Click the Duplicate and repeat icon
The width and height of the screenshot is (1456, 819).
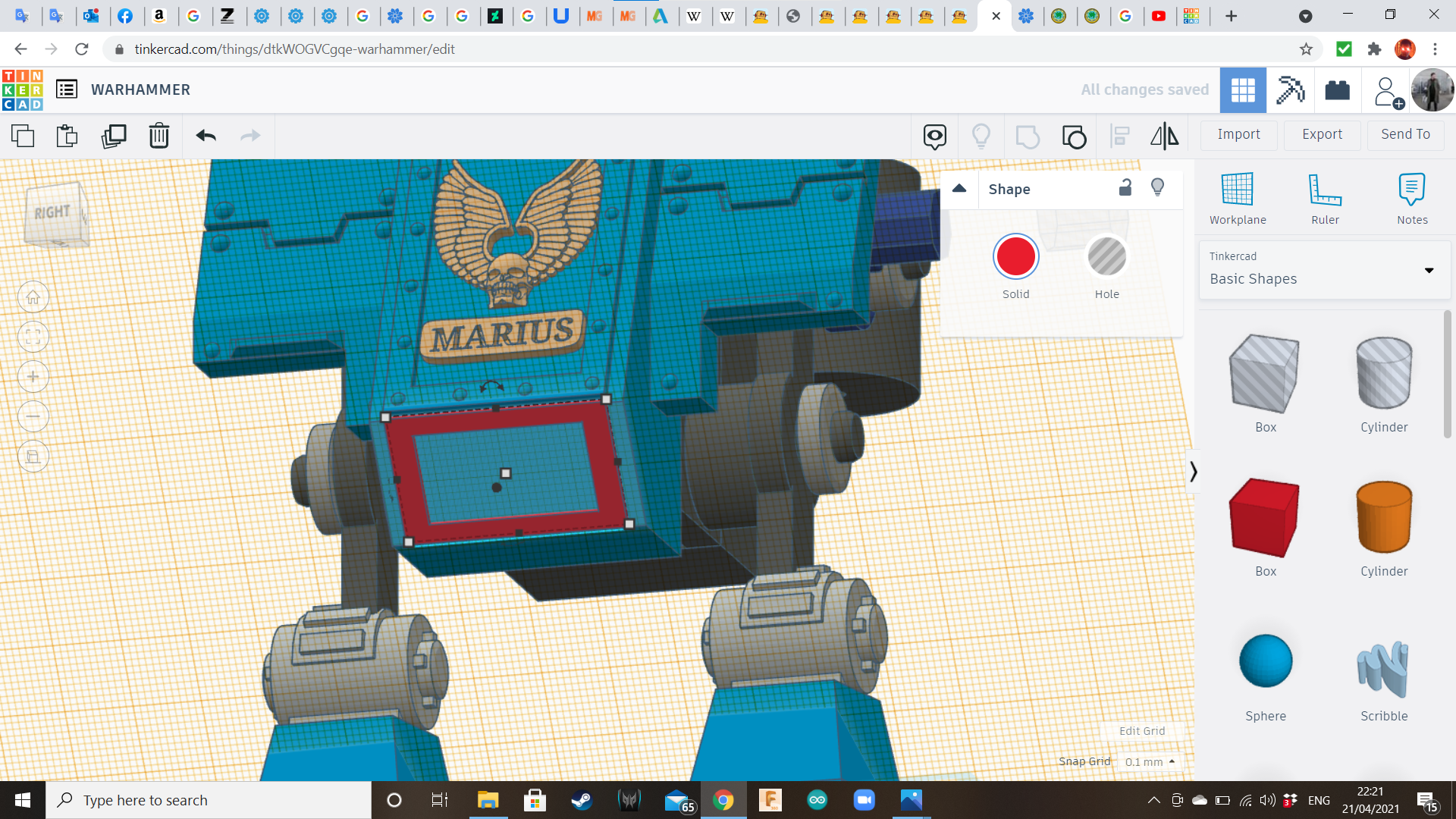pos(114,136)
